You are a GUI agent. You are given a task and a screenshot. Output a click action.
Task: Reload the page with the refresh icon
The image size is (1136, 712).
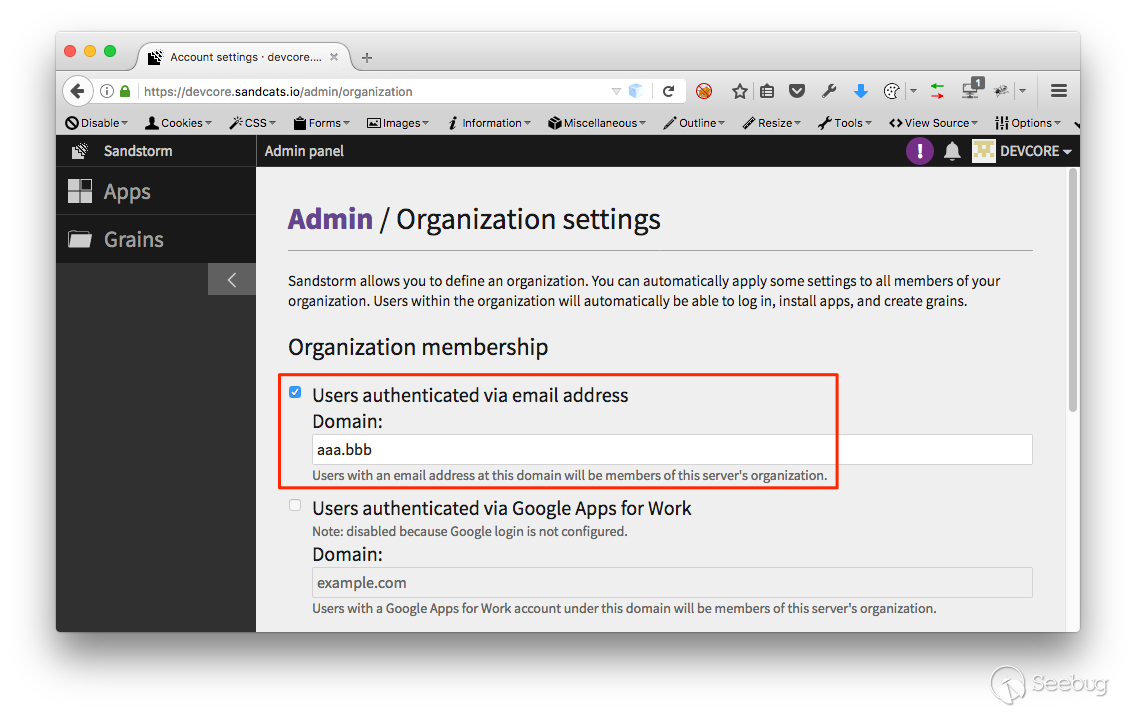[x=669, y=91]
